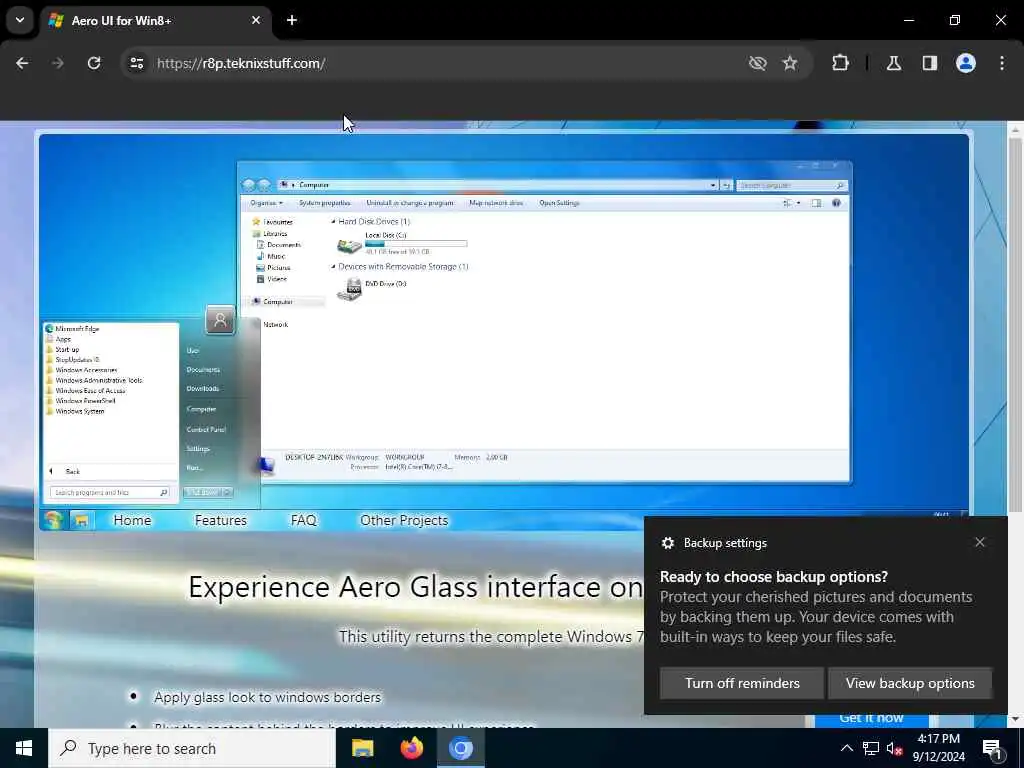Bookmark this page with the star icon
This screenshot has width=1024, height=768.
(790, 63)
